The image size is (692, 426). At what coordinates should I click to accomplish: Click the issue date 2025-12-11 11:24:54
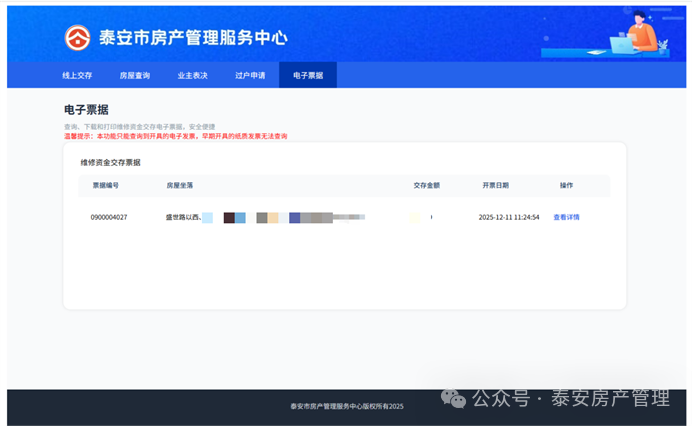tap(508, 217)
